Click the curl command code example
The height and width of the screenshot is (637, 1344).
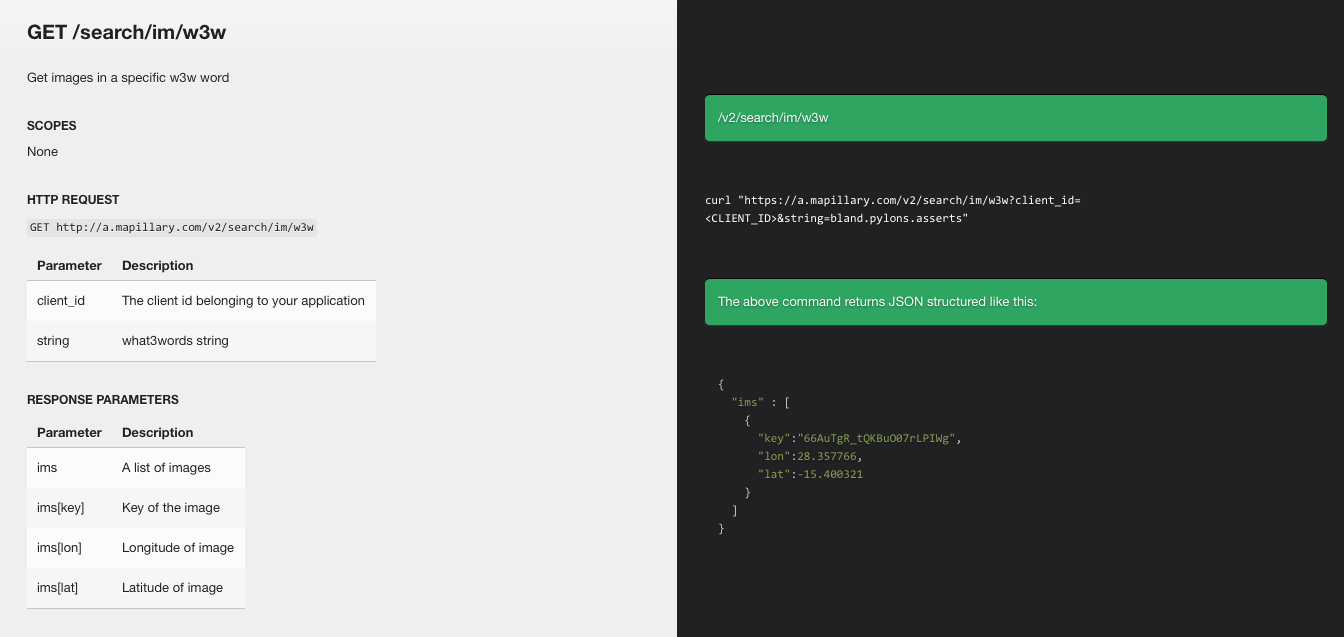click(x=892, y=209)
